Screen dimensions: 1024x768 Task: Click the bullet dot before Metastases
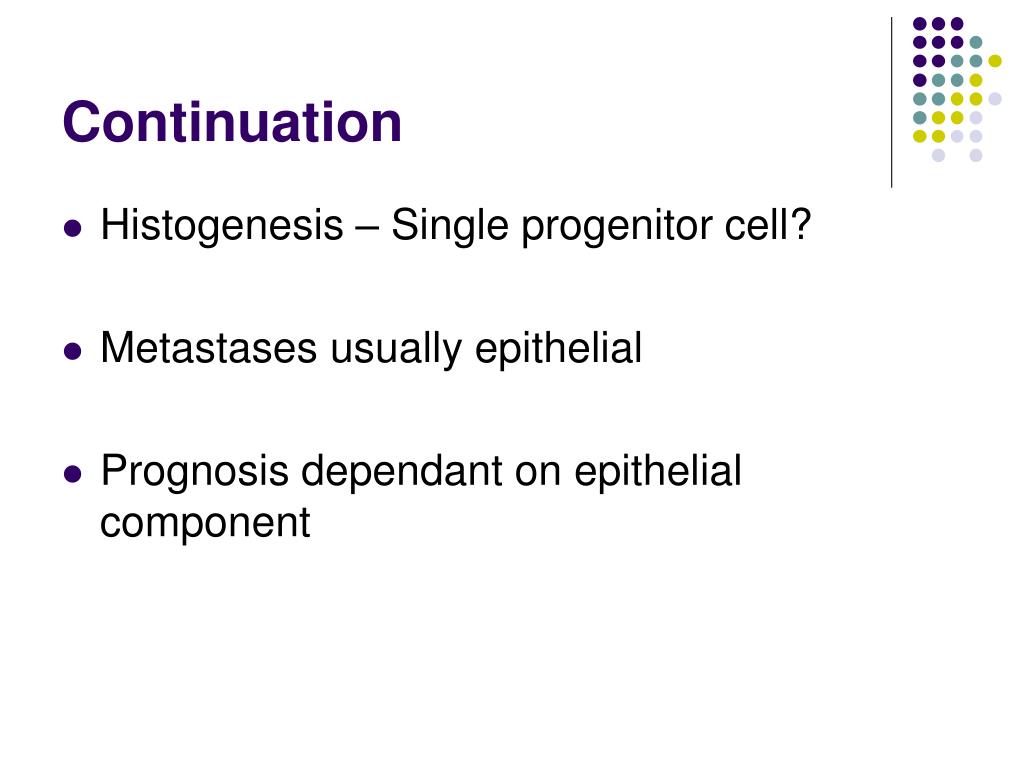(73, 351)
